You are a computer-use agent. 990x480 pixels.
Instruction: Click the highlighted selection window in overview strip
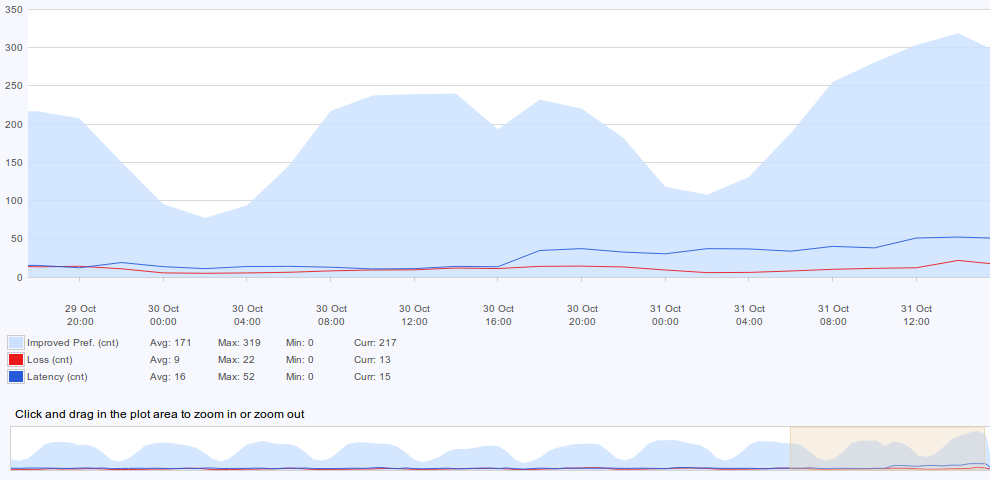(x=887, y=448)
